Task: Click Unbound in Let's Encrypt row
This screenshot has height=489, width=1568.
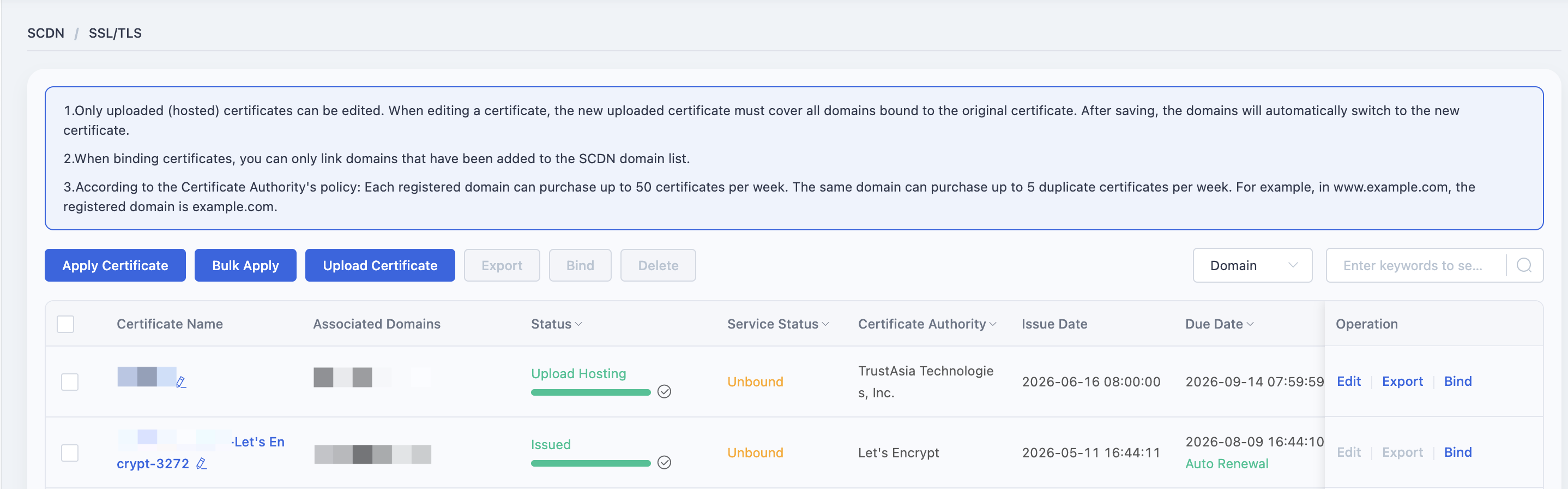Action: [x=755, y=452]
